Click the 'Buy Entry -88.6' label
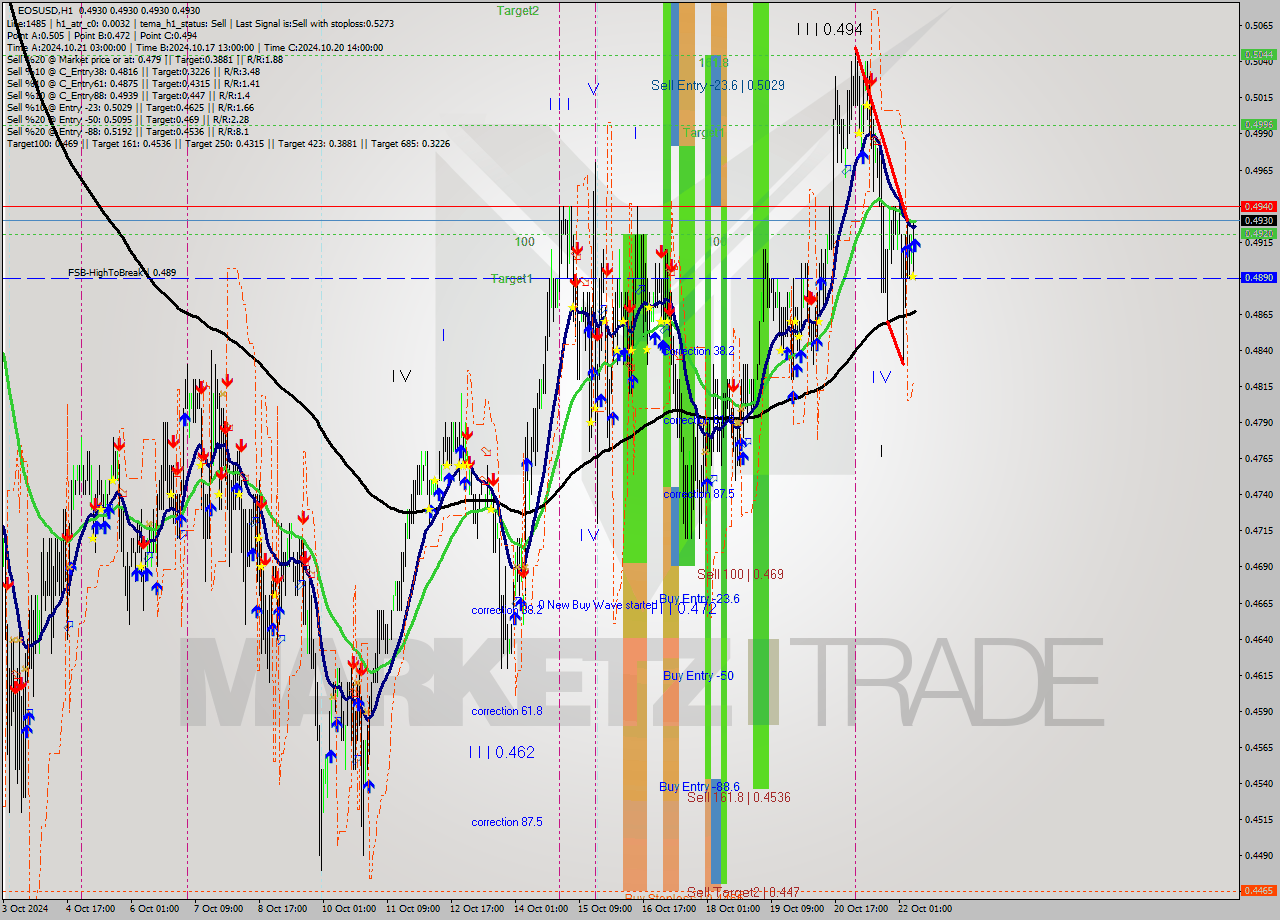 click(699, 786)
